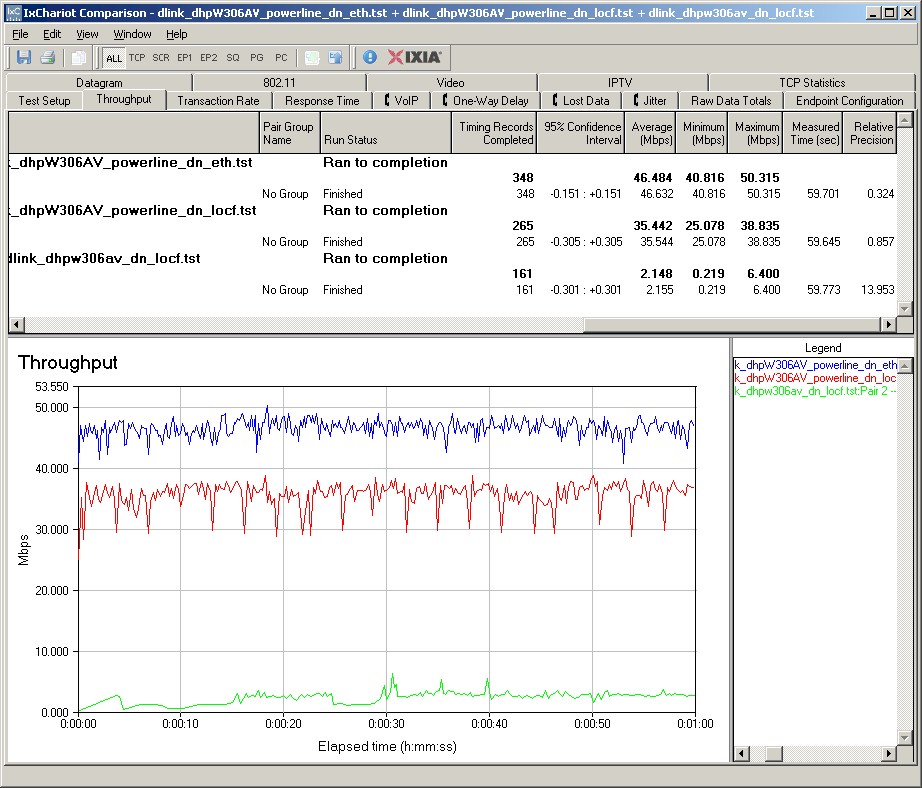922x788 pixels.
Task: Switch to the Video tab
Action: (x=450, y=82)
